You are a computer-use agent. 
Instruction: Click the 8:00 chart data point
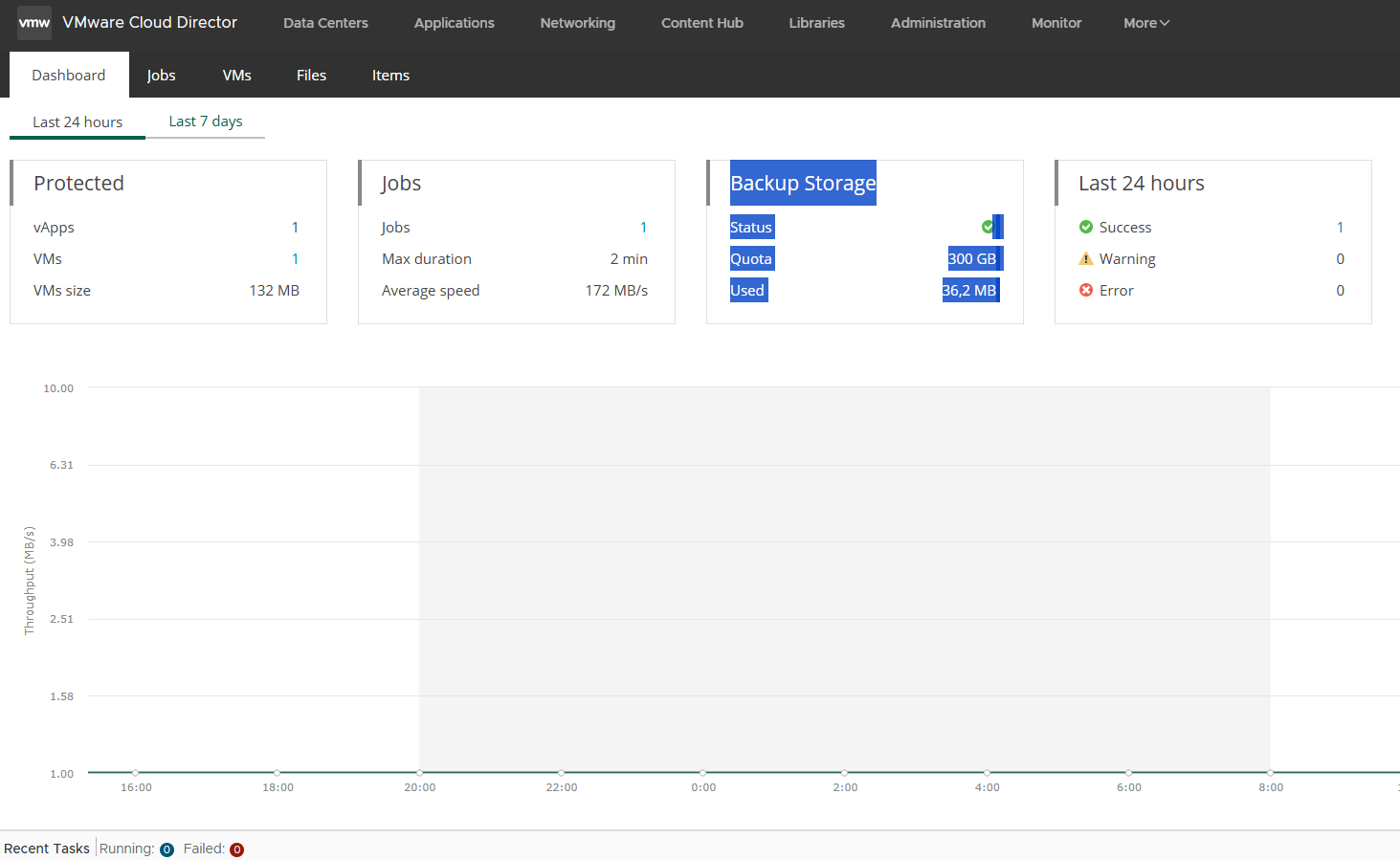pos(1270,772)
